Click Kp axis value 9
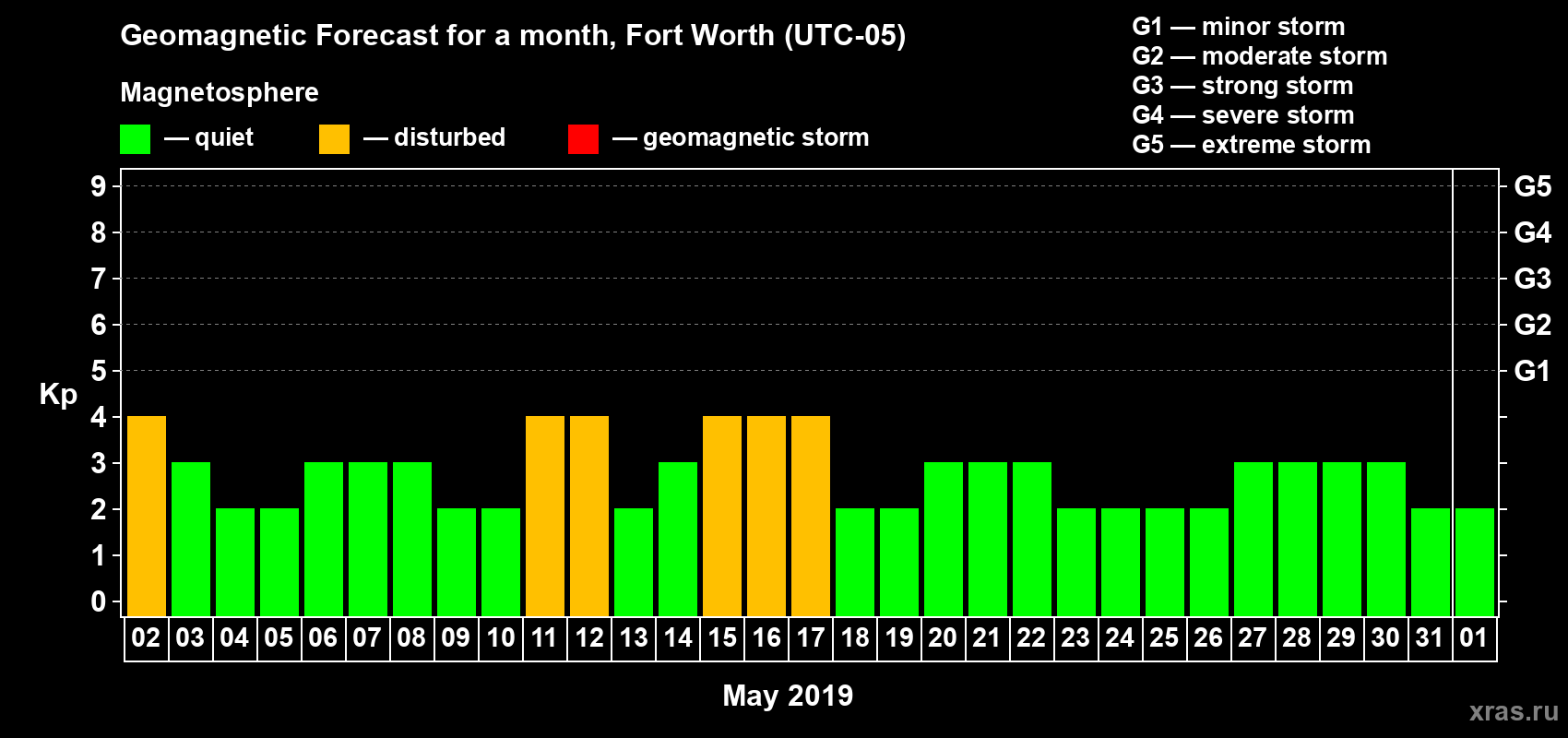1568x738 pixels. 99,186
